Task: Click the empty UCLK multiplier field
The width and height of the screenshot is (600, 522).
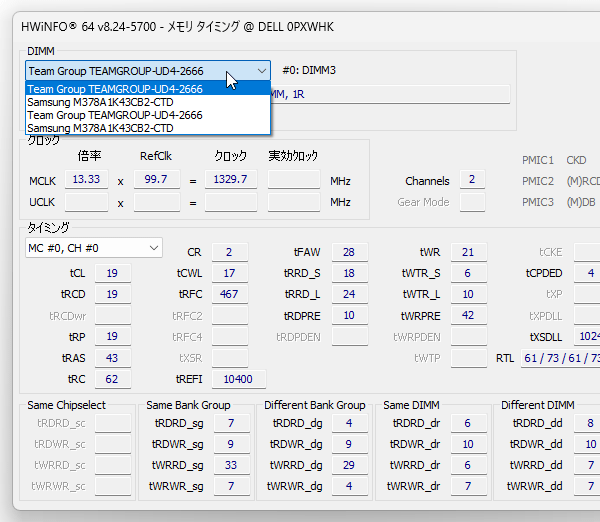Action: (86, 202)
